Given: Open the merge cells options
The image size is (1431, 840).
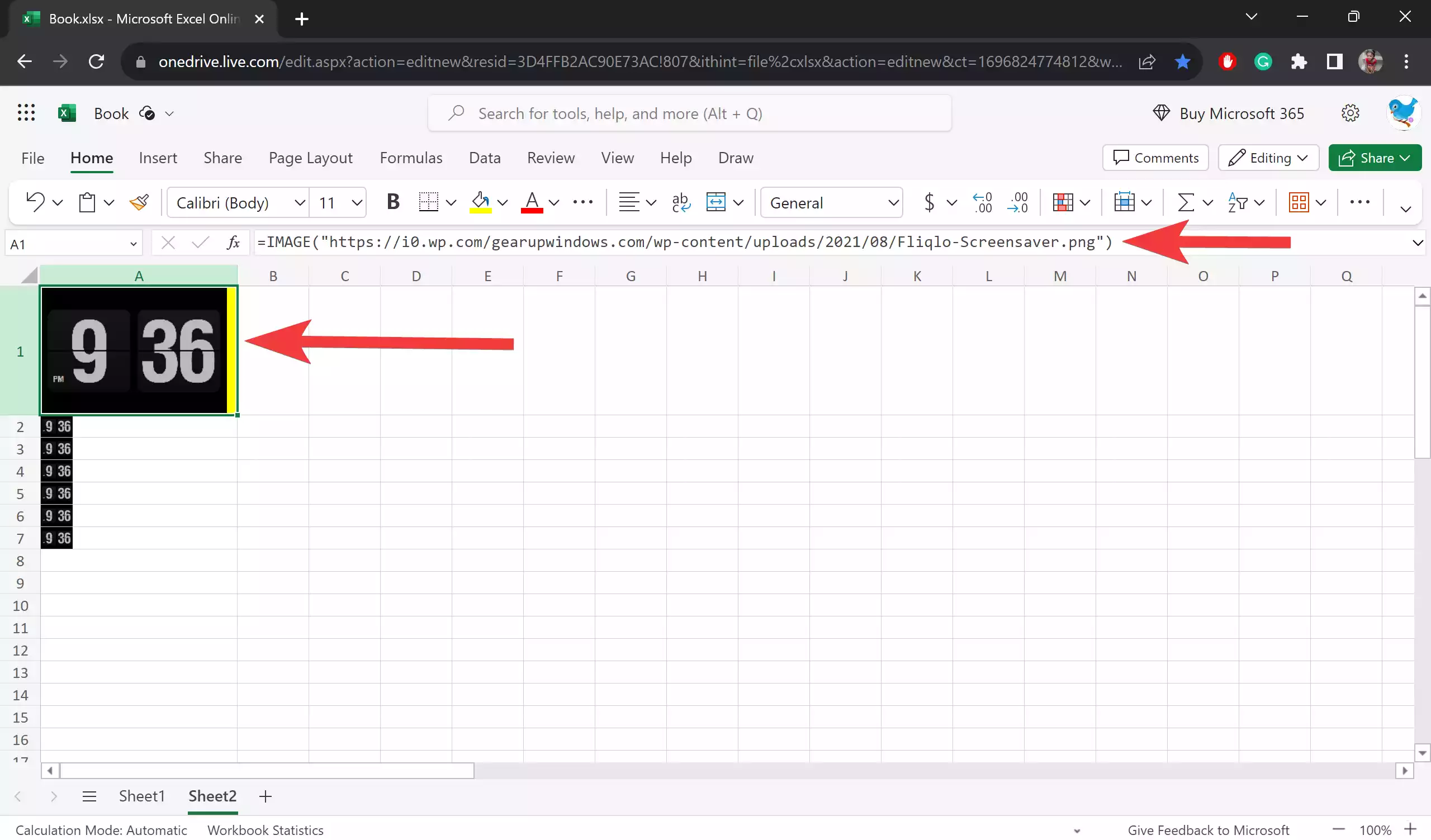Looking at the screenshot, I should point(738,202).
